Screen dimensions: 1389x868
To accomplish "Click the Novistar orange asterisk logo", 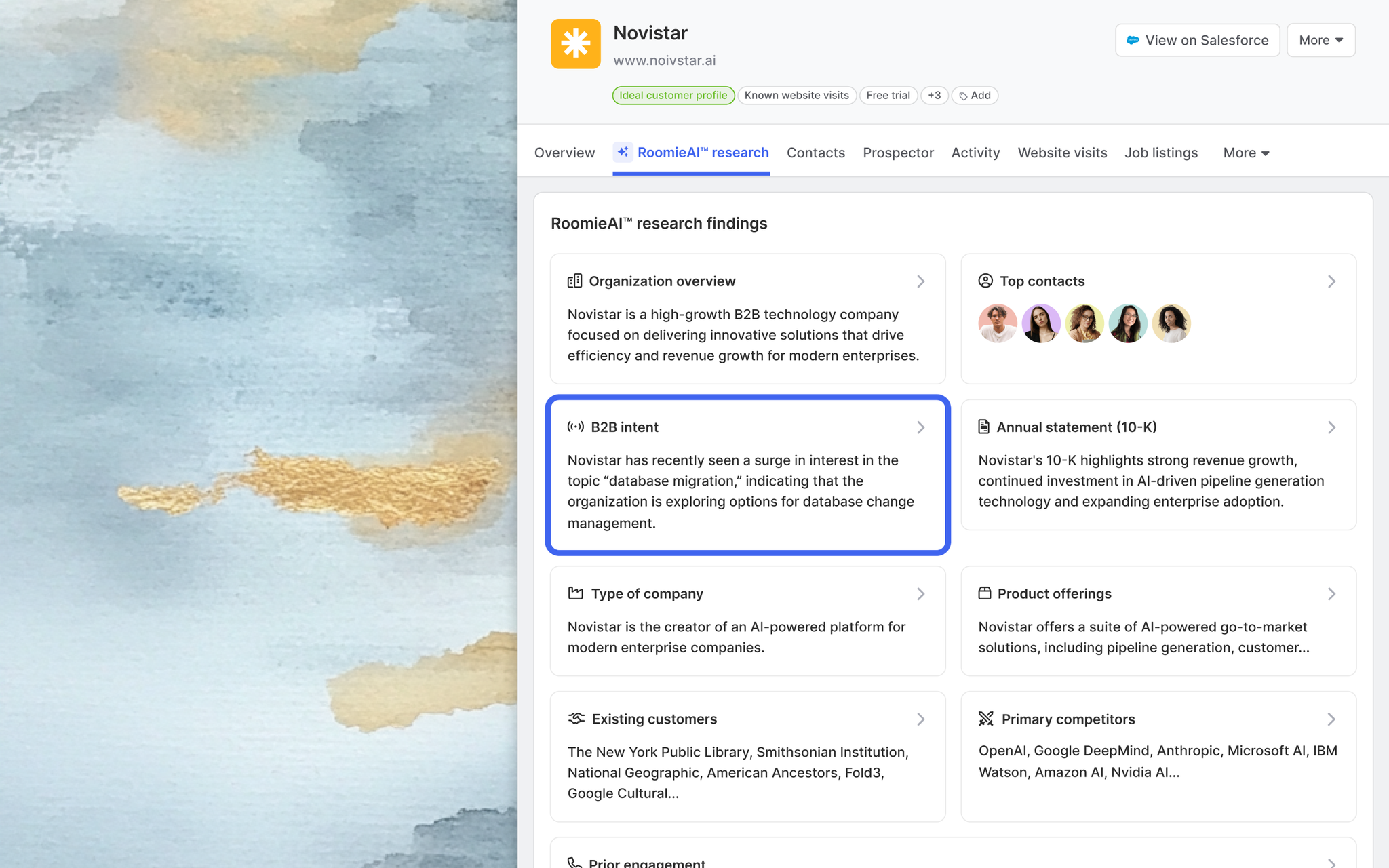I will [x=575, y=44].
